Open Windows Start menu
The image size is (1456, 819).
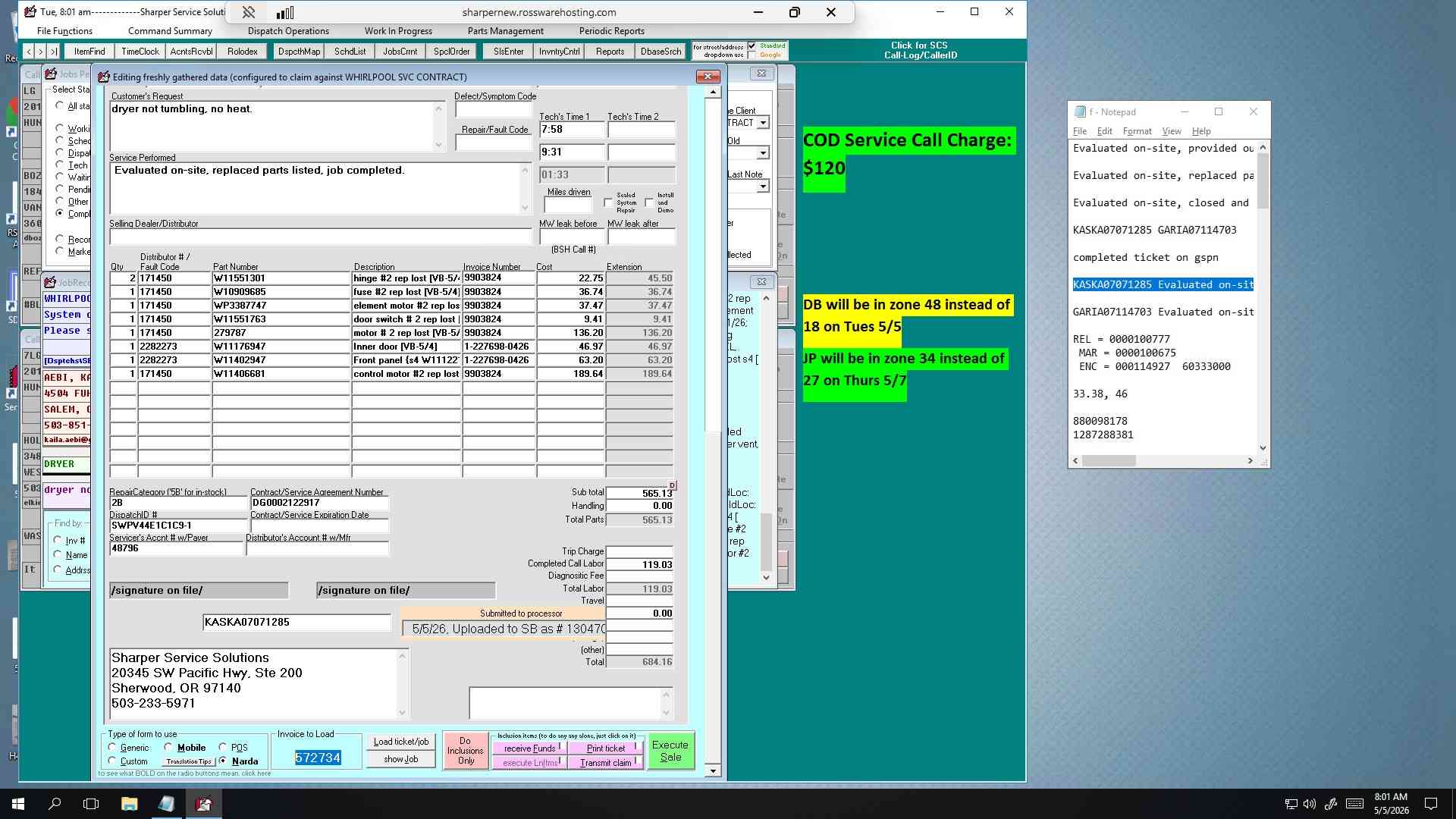(18, 804)
